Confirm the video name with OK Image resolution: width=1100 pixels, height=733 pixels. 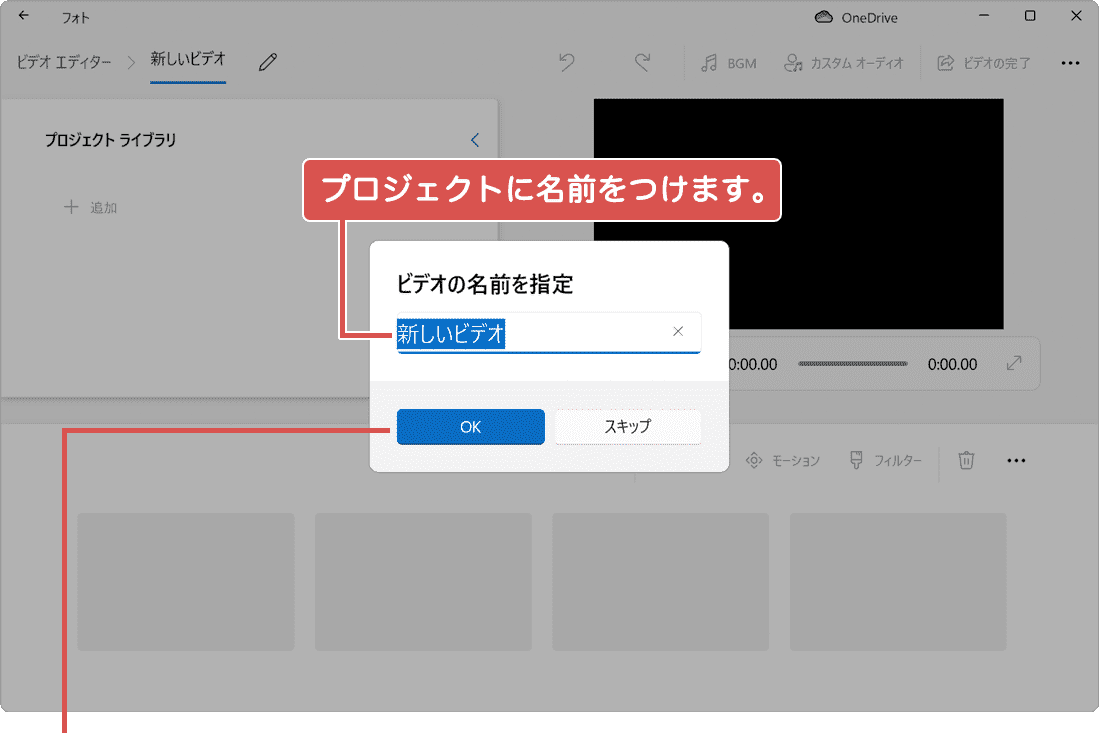pos(470,426)
